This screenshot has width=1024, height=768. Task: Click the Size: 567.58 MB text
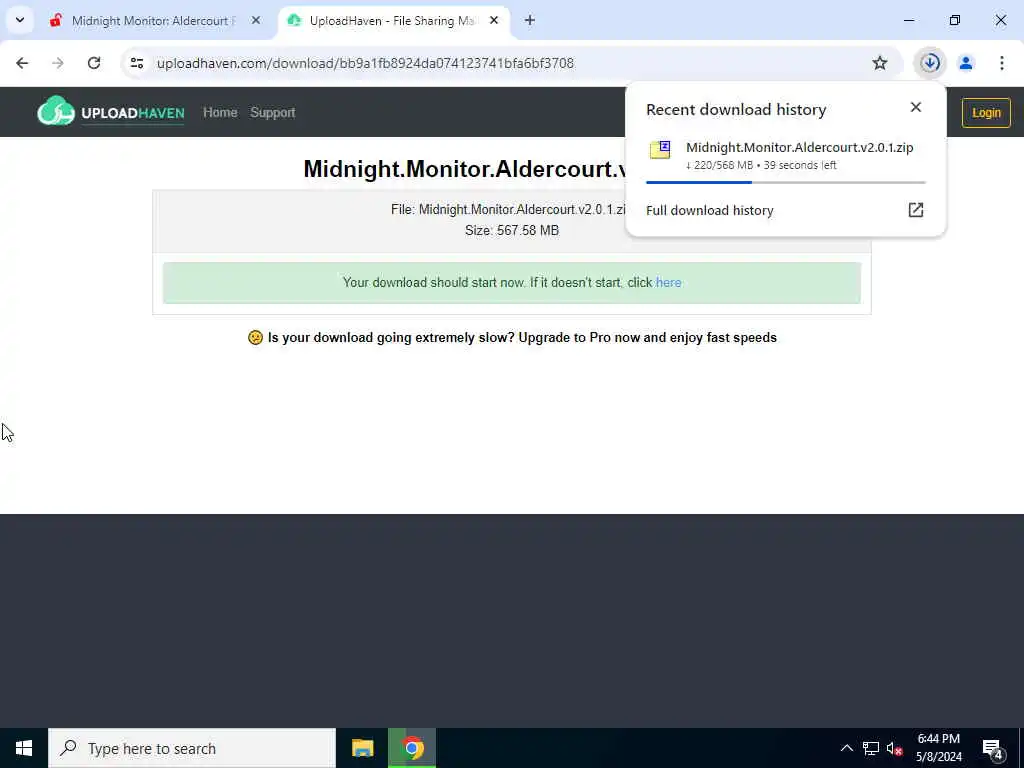point(512,231)
